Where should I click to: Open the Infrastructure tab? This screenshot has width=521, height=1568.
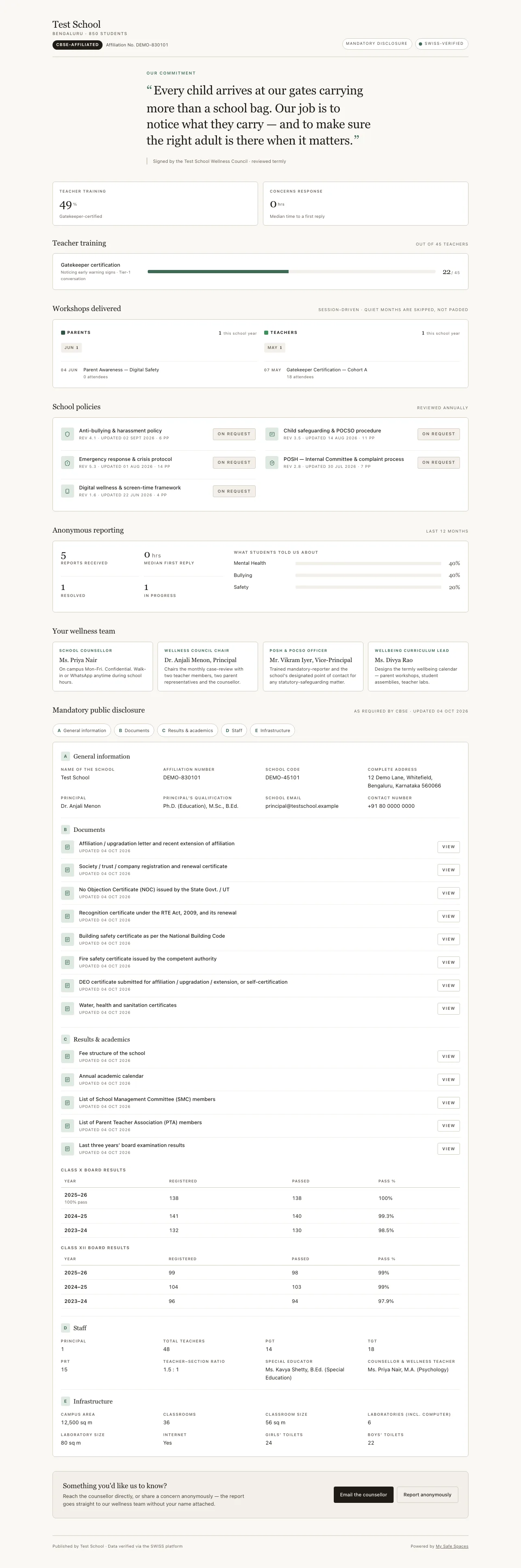[272, 730]
